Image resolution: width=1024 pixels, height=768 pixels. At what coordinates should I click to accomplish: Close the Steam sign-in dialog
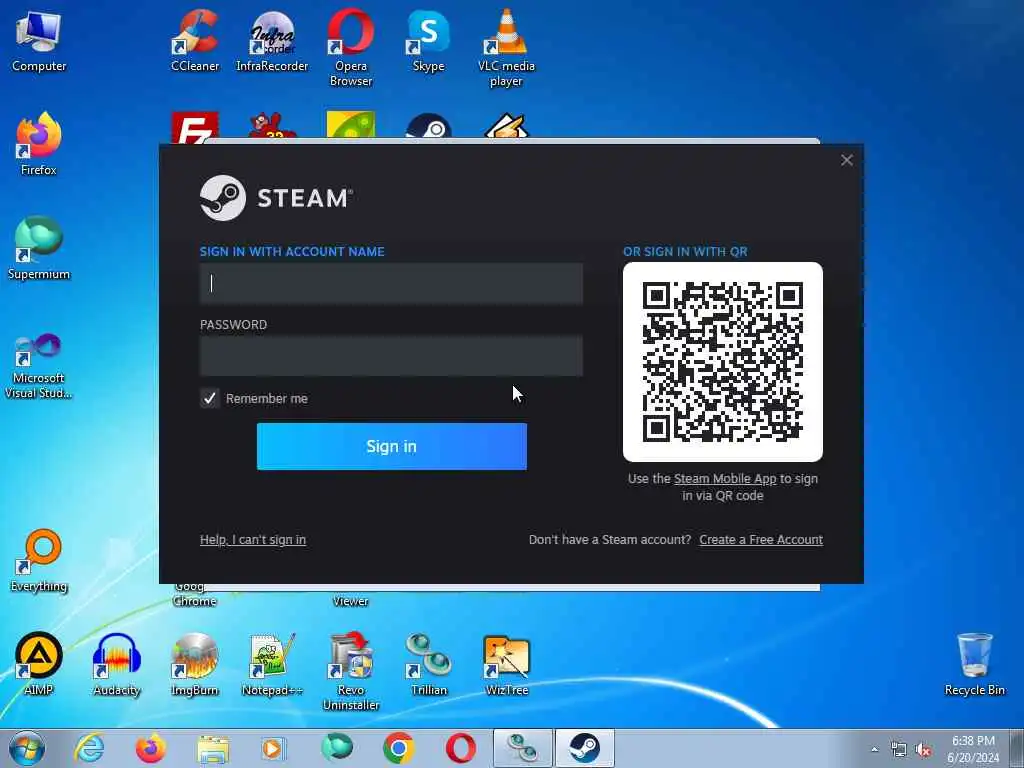point(847,160)
